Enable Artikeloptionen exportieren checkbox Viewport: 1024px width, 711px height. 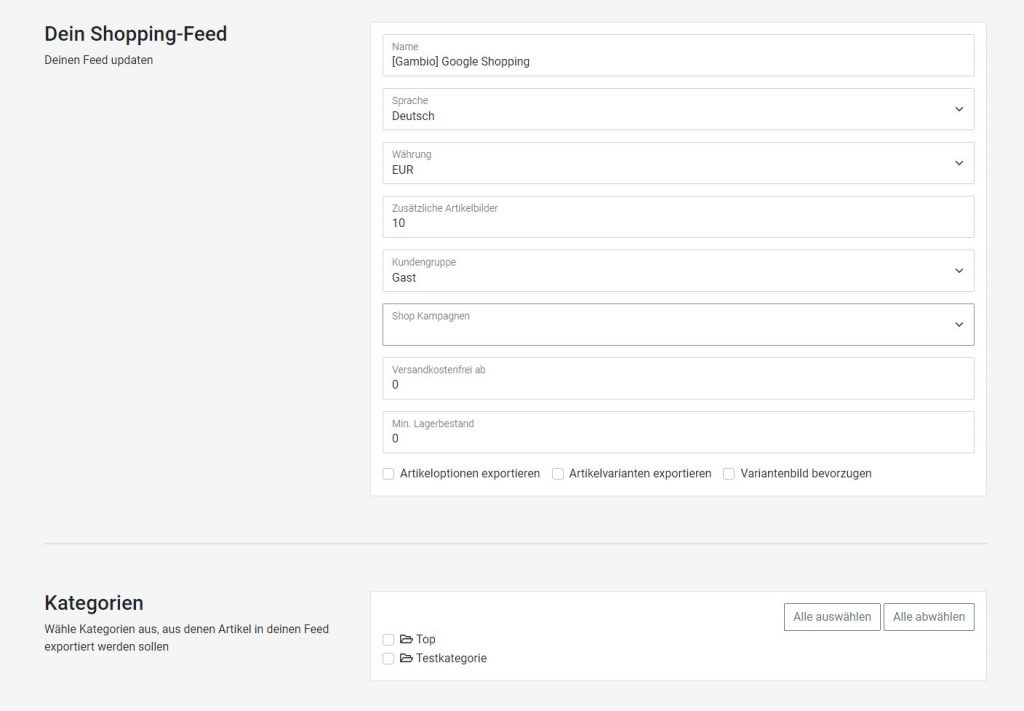[x=388, y=473]
